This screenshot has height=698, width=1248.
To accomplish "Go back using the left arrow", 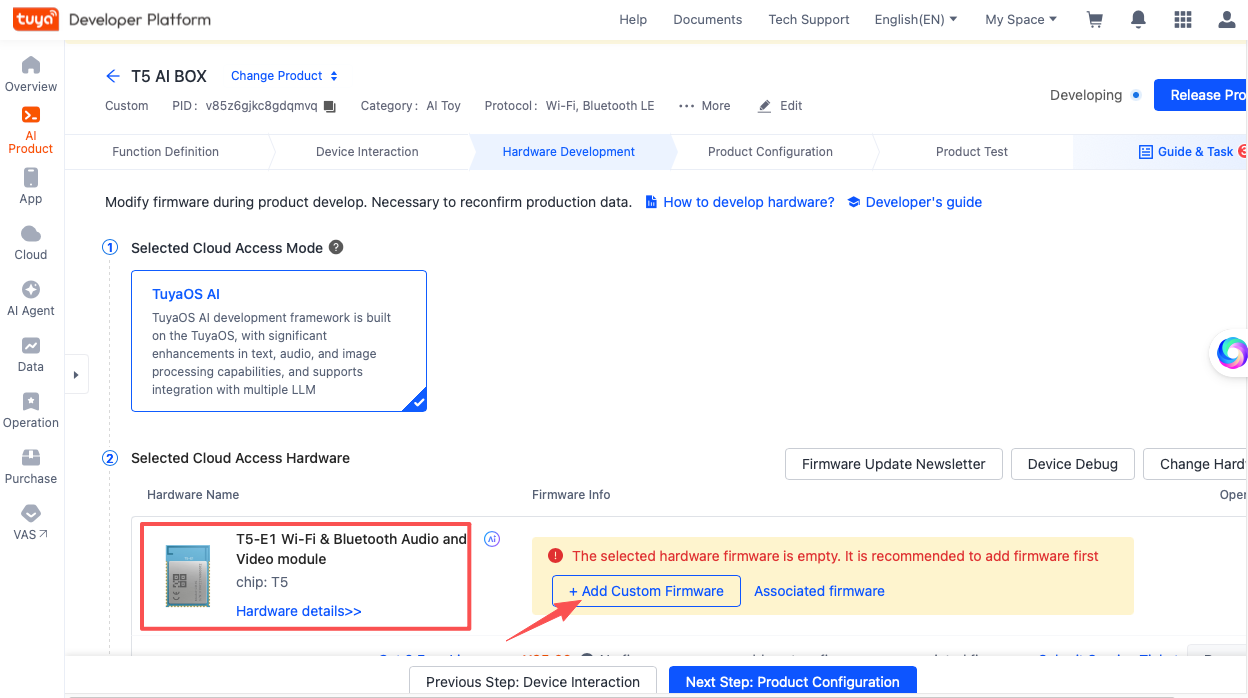I will [x=113, y=76].
